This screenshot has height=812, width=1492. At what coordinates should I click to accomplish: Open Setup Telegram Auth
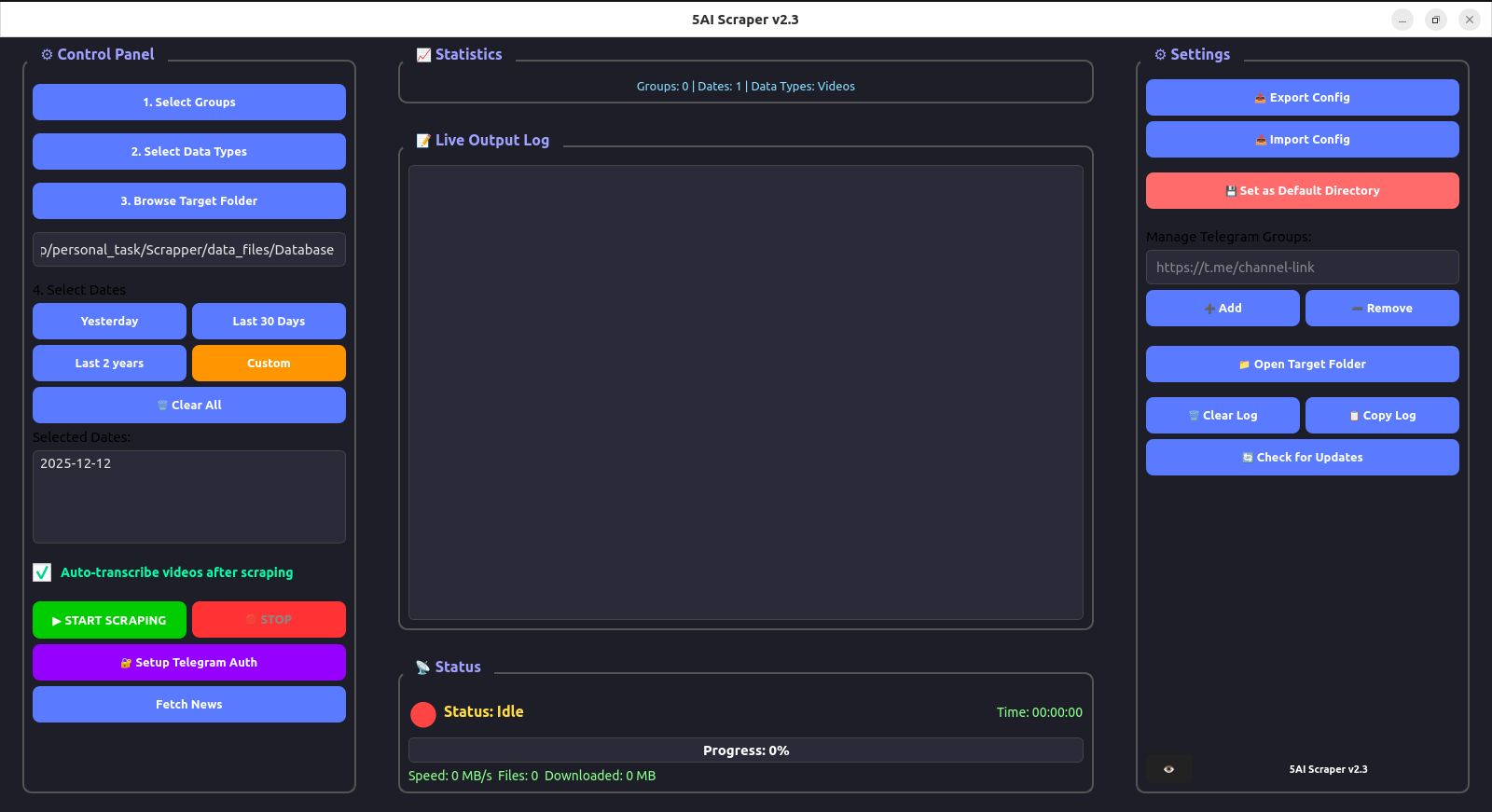(x=188, y=662)
